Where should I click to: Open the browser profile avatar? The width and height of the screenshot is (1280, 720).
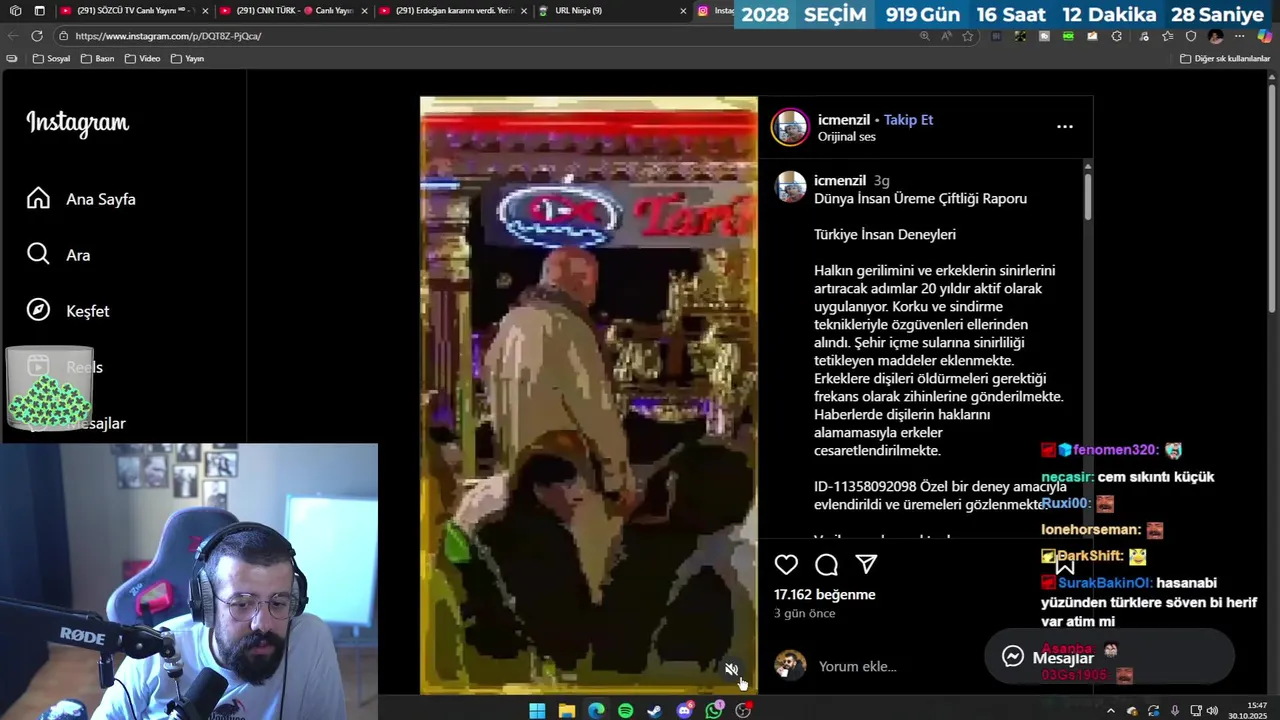[x=1215, y=36]
